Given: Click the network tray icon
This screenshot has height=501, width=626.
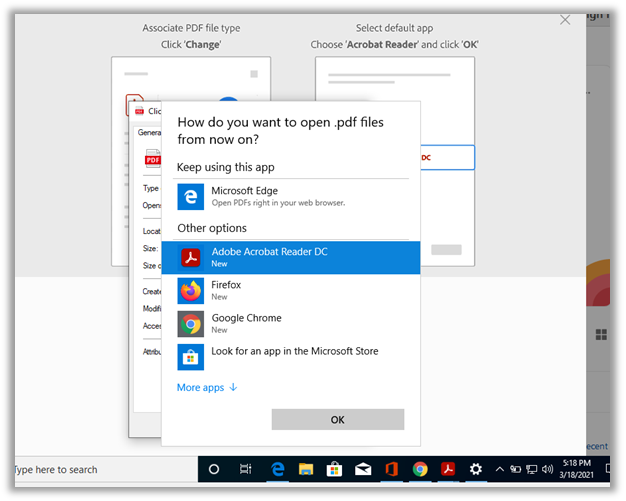Looking at the screenshot, I should click(x=531, y=469).
